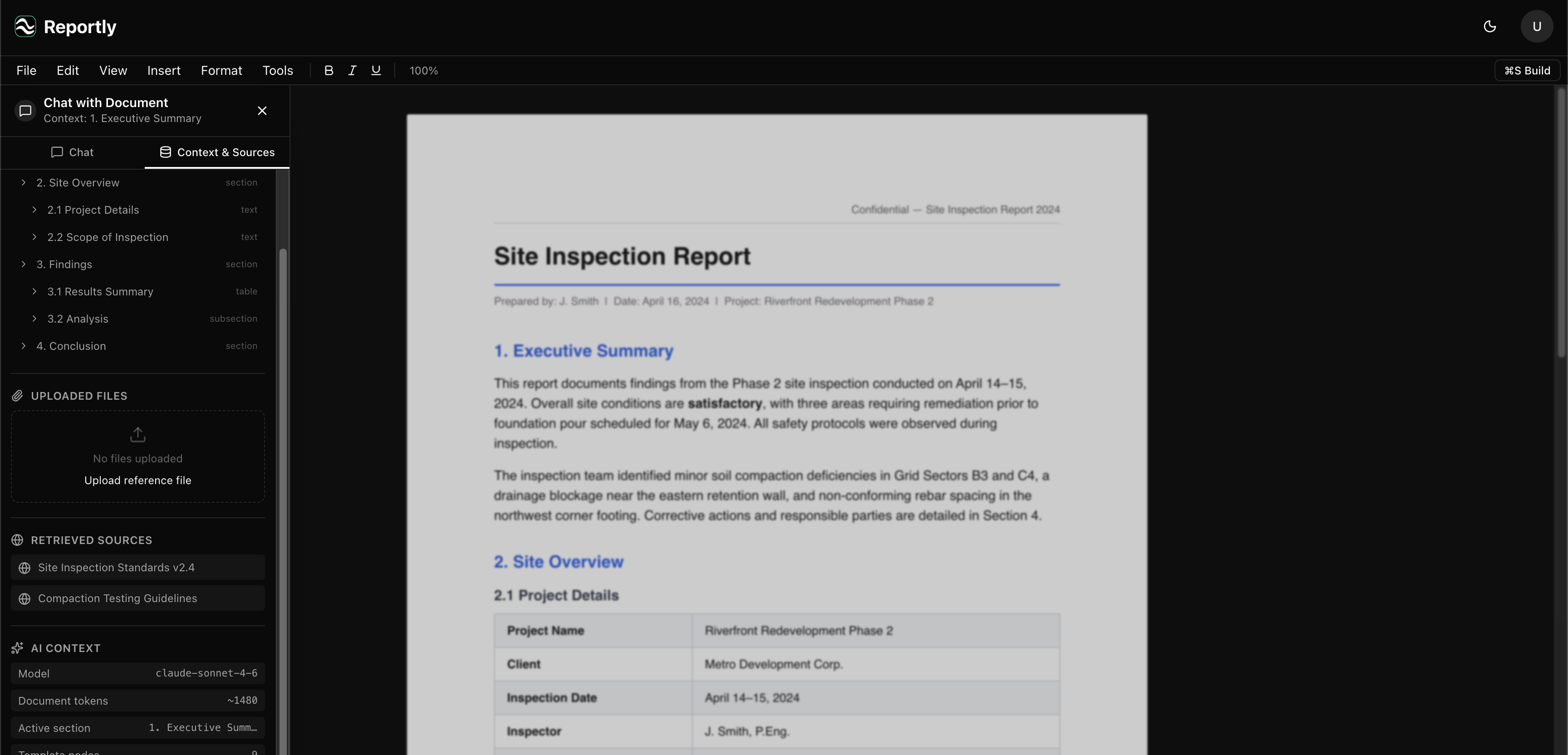Click the sparkle icon beside AI Context
The image size is (1568, 755).
(16, 648)
